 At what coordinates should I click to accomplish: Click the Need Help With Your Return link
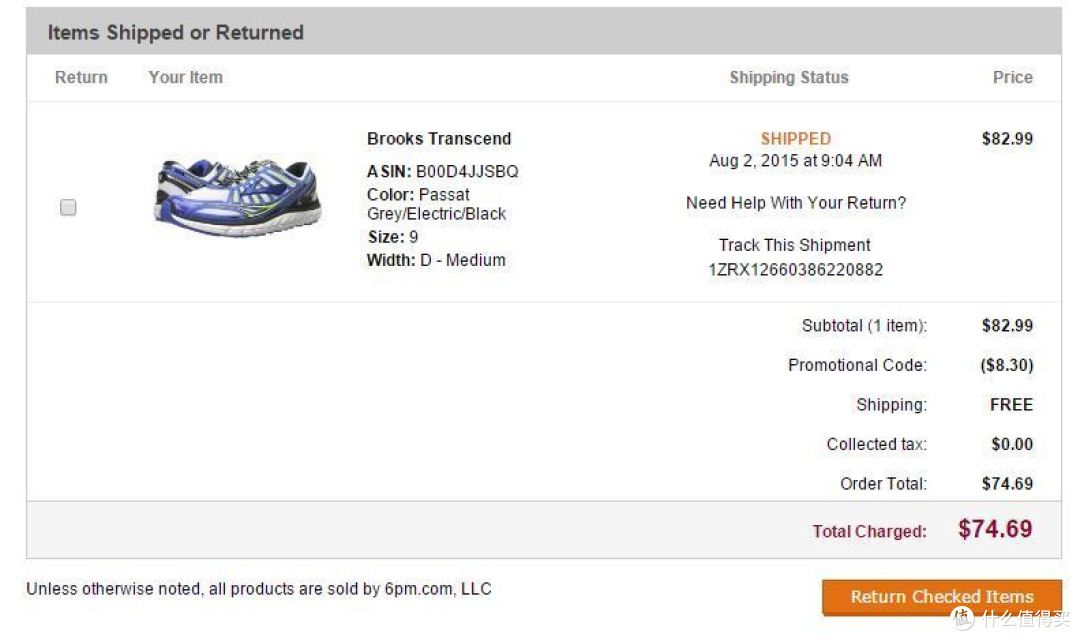click(796, 203)
